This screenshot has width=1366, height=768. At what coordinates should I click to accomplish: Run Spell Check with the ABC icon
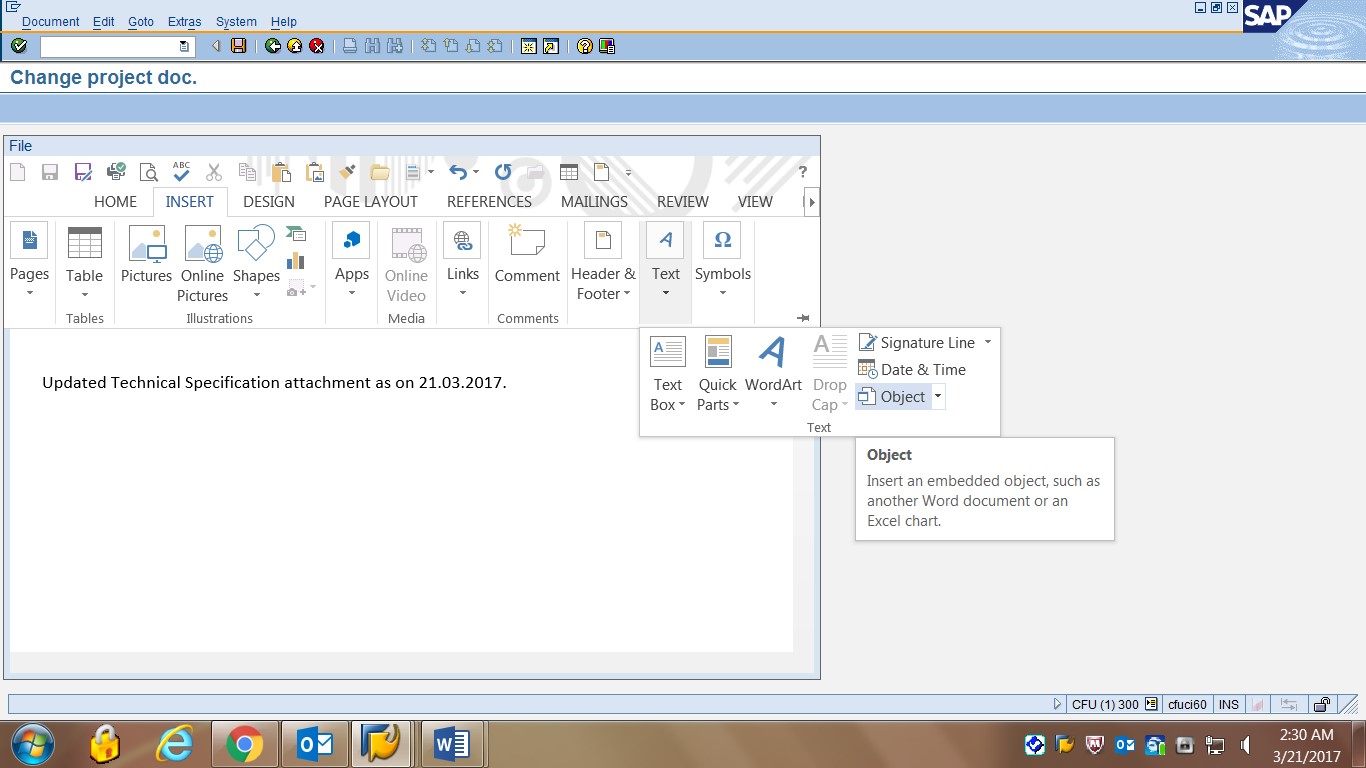coord(181,171)
